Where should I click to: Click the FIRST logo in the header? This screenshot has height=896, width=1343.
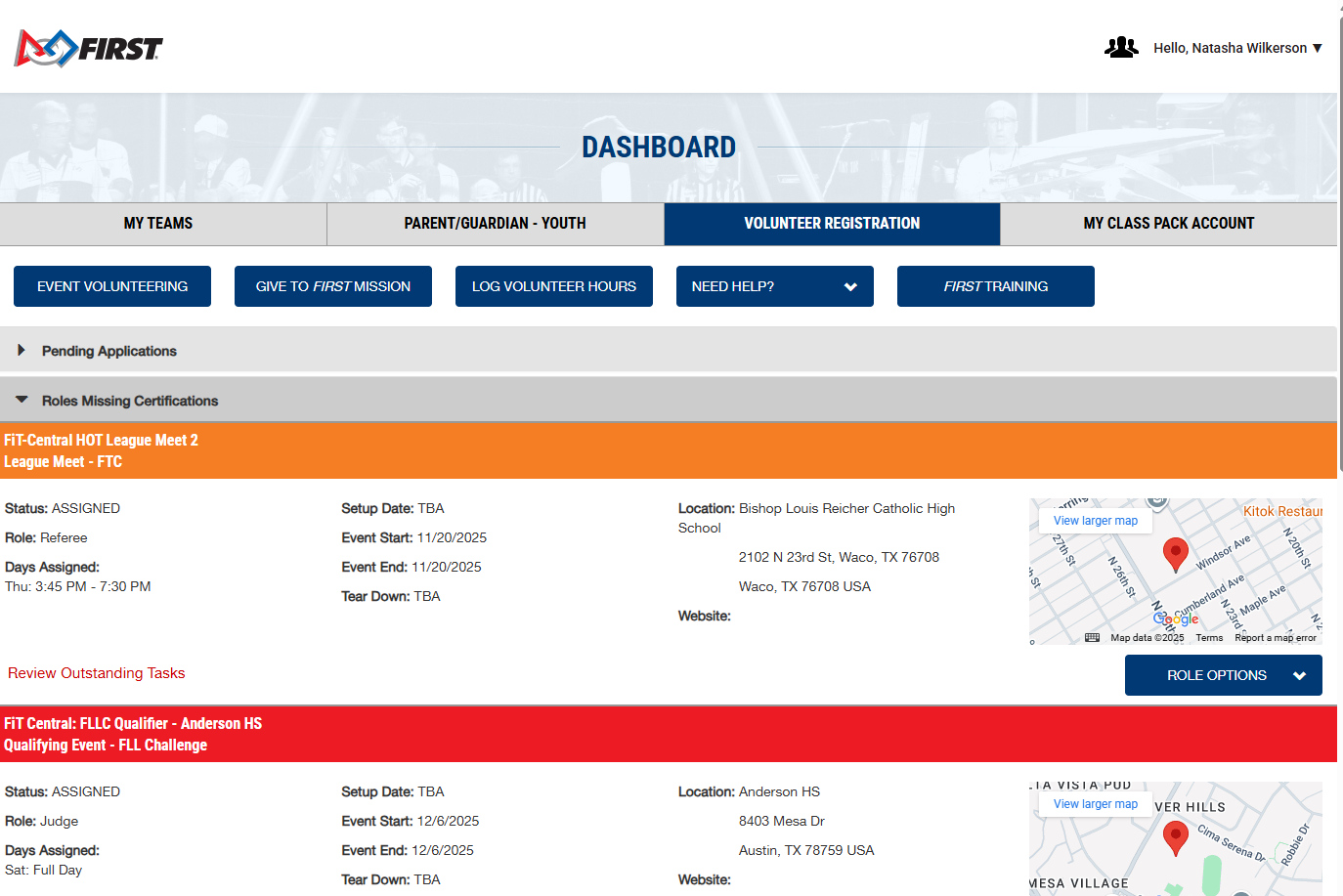point(87,47)
